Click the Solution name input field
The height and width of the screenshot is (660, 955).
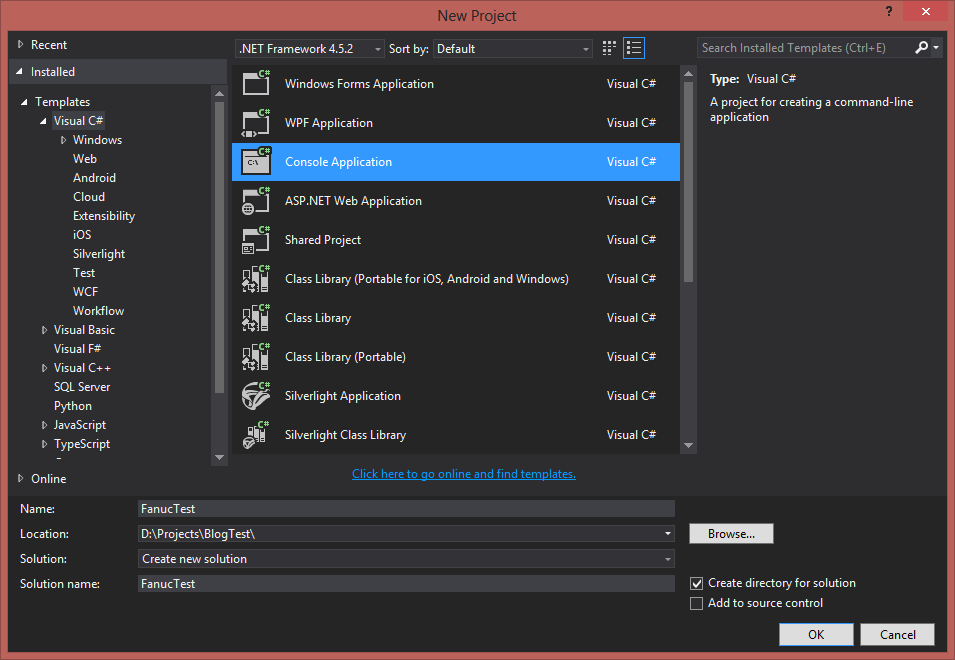[x=406, y=584]
